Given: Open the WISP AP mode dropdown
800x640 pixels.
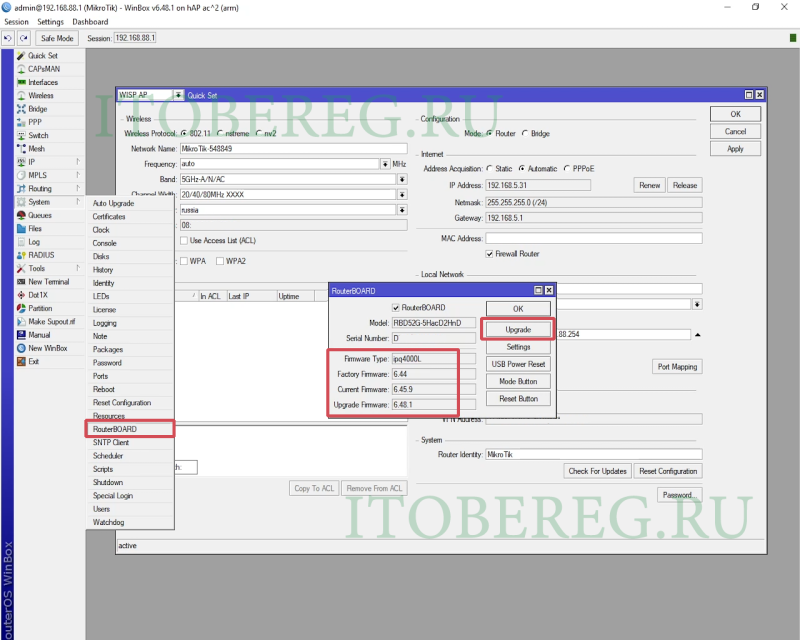Looking at the screenshot, I should tap(178, 95).
